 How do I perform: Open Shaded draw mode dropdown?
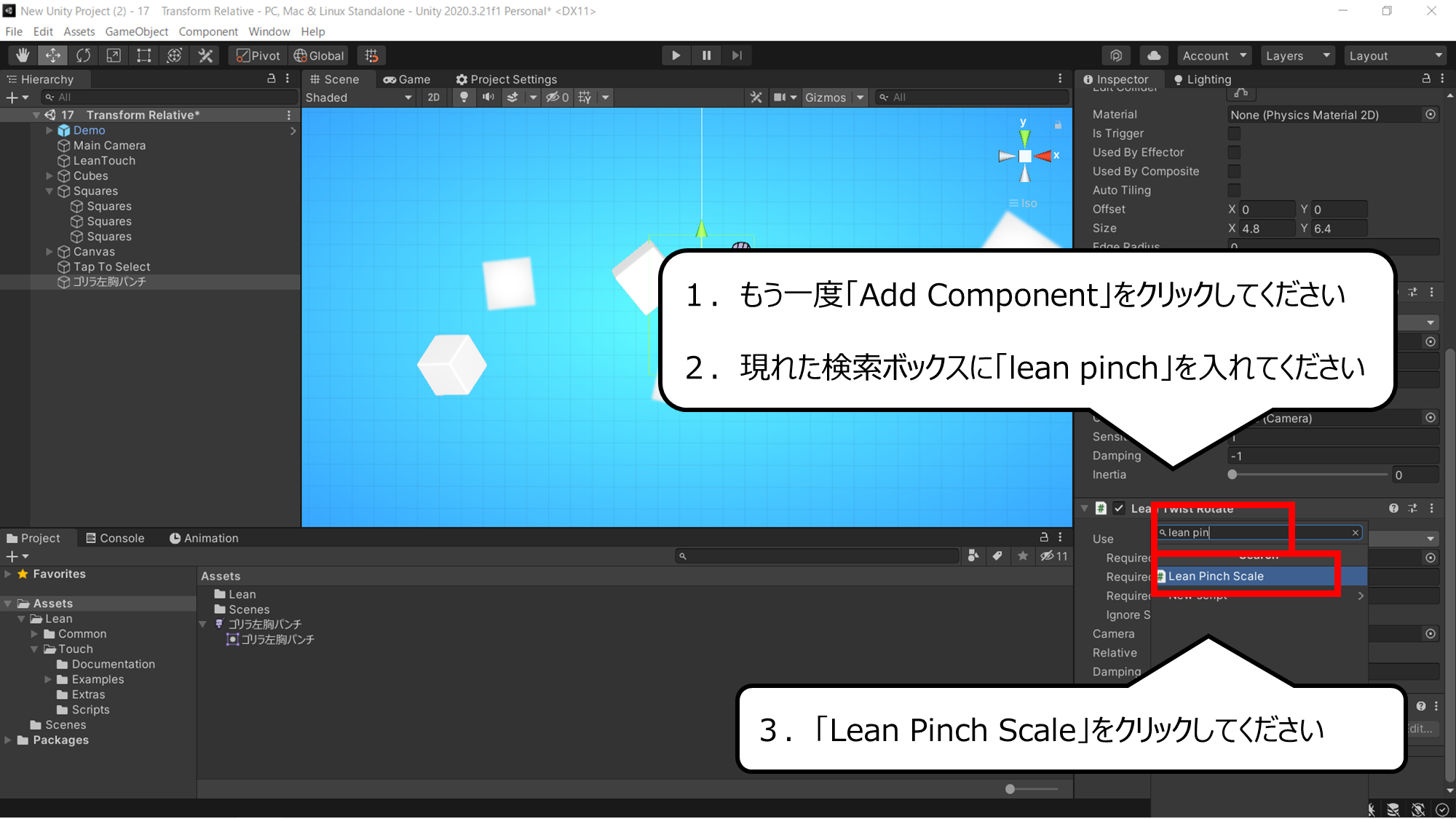click(x=358, y=97)
